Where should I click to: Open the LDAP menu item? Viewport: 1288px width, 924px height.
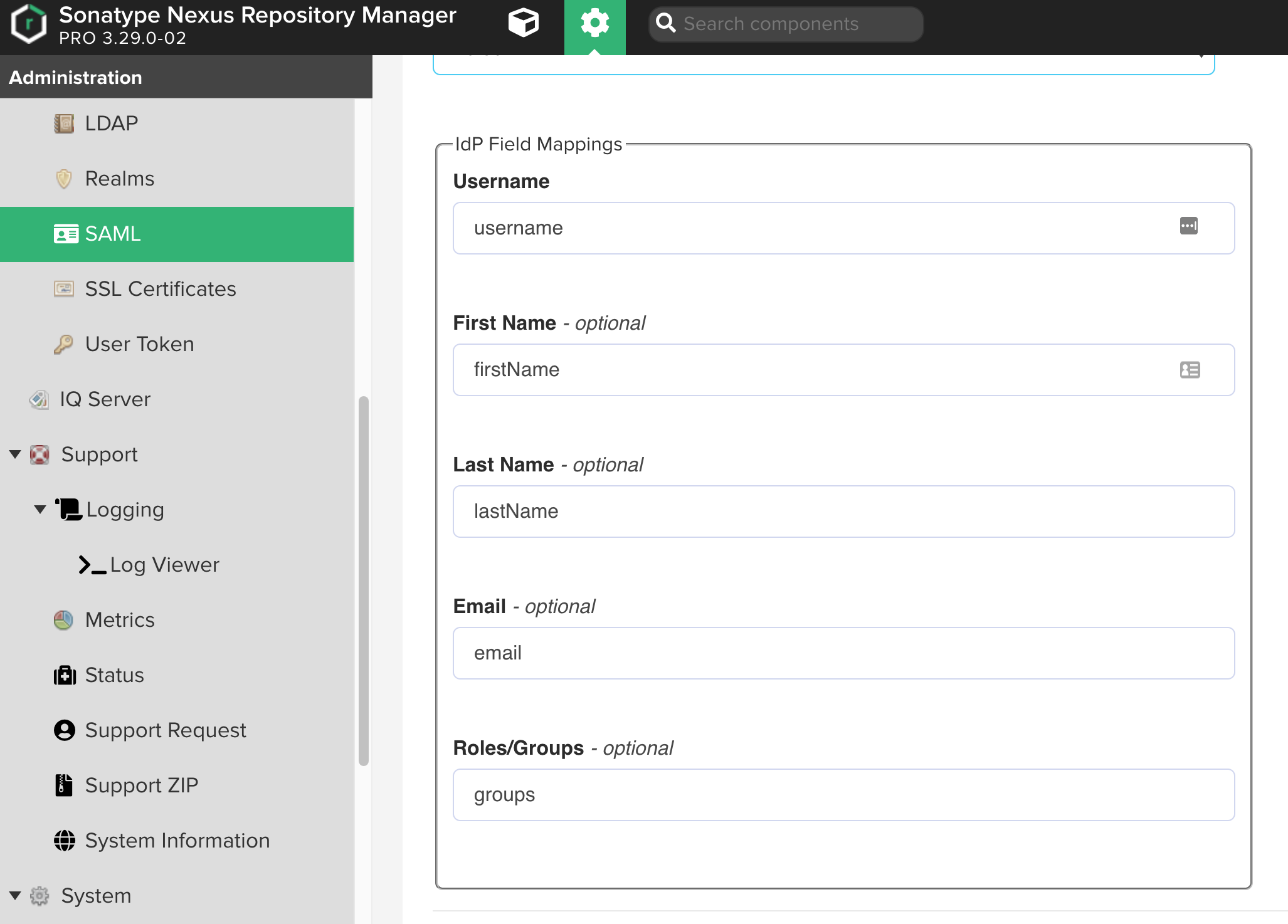(111, 123)
